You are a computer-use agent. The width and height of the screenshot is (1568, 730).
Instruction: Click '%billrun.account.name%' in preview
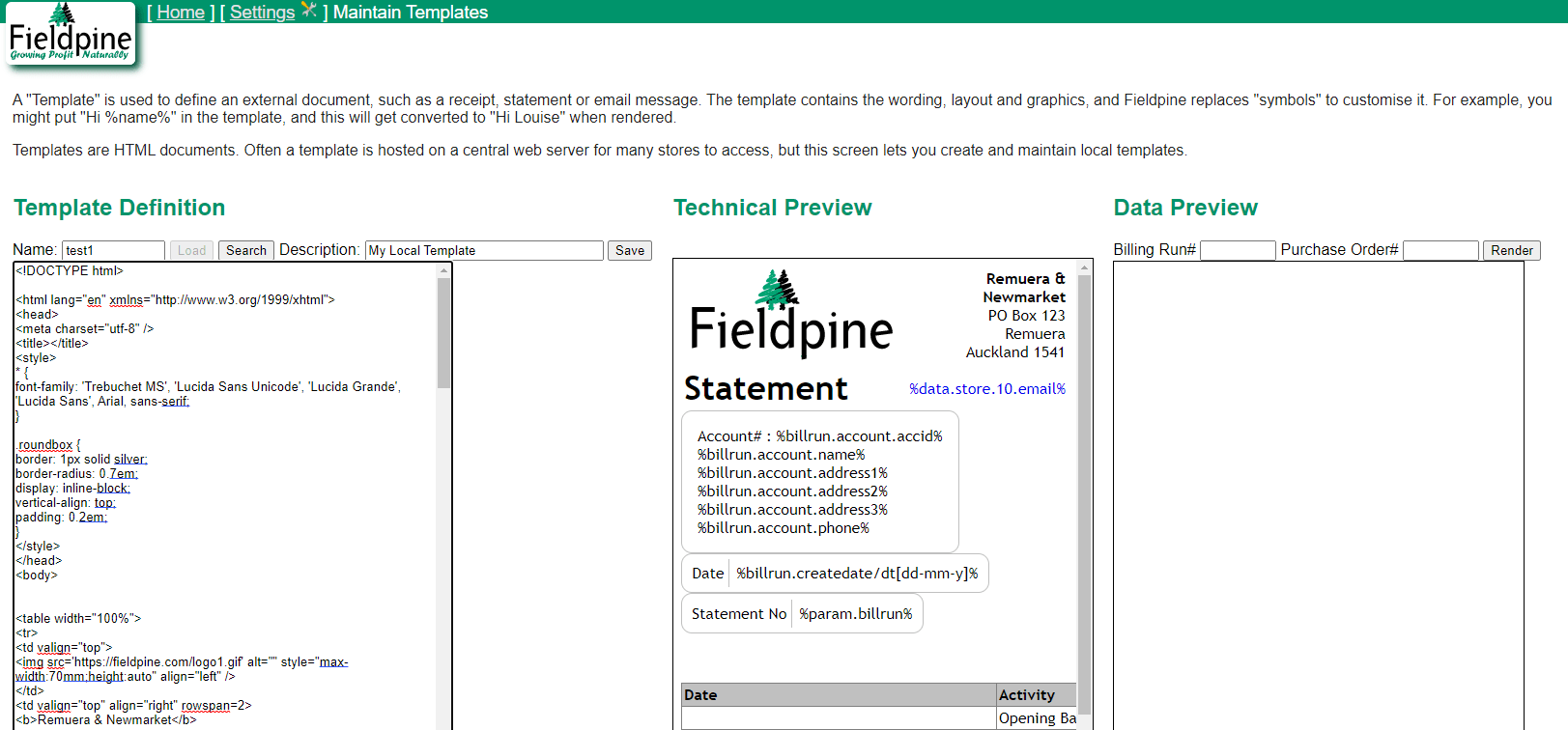point(782,455)
